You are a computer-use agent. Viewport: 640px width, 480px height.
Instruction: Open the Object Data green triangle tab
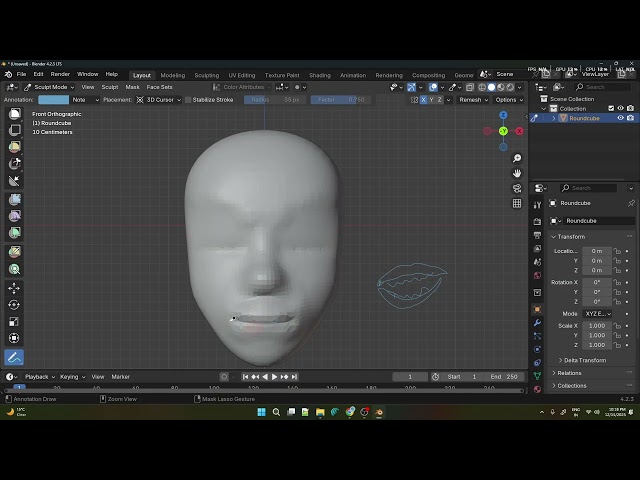(538, 376)
